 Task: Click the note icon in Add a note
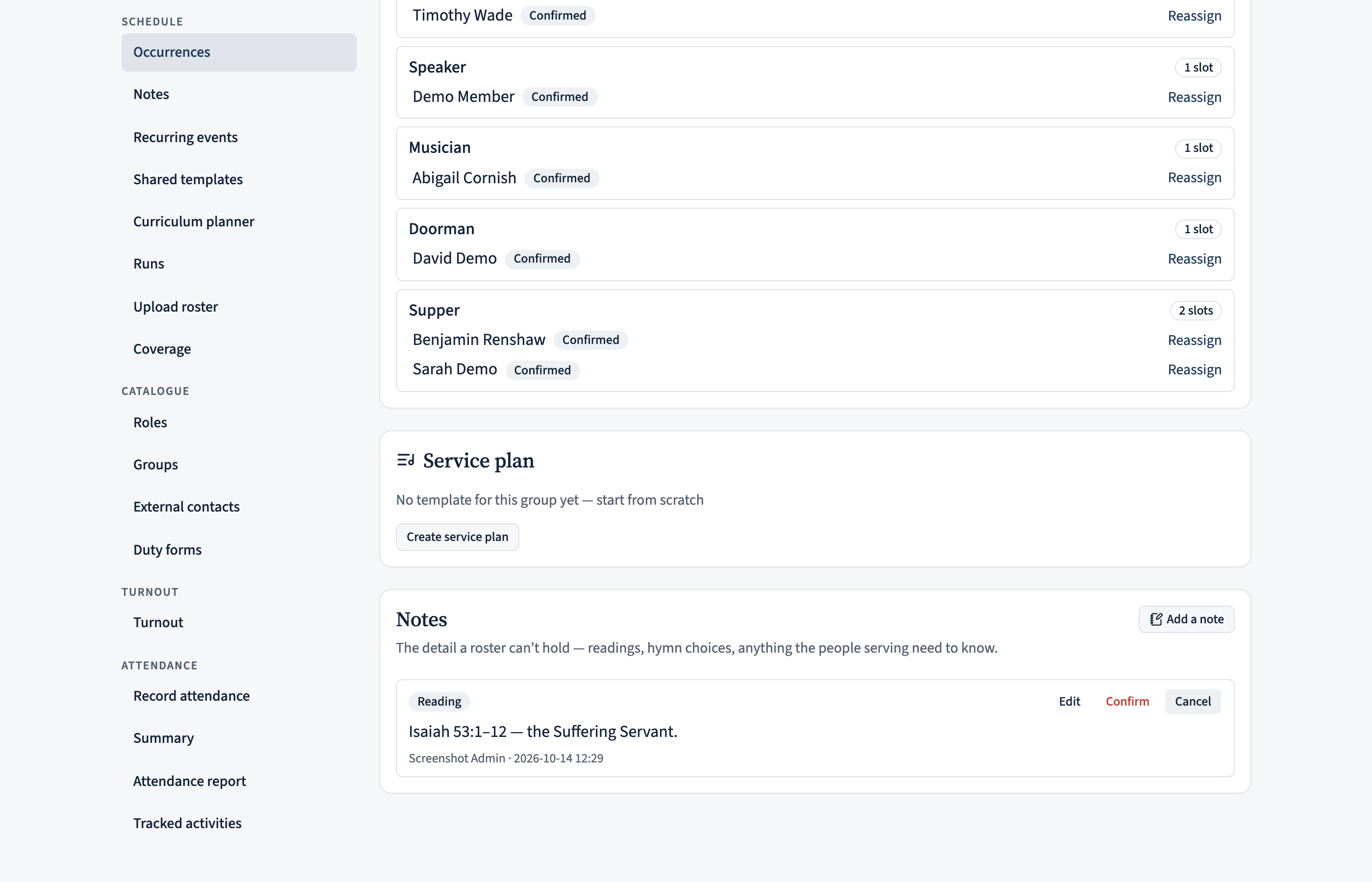[1156, 619]
